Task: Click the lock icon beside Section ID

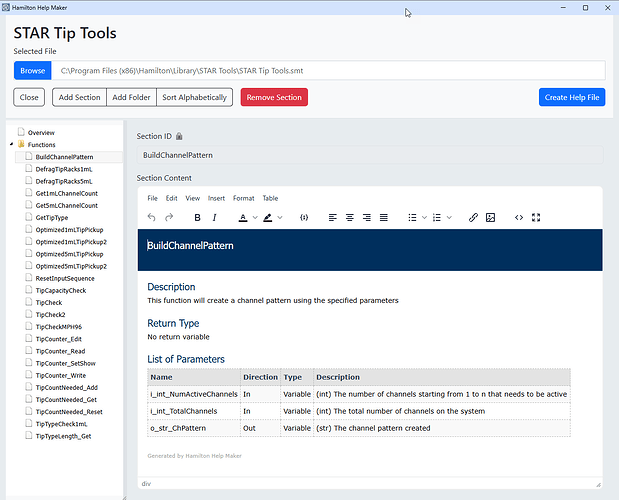Action: pyautogui.click(x=179, y=136)
